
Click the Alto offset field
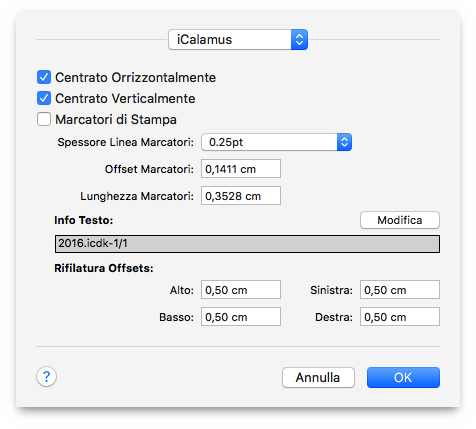[241, 290]
